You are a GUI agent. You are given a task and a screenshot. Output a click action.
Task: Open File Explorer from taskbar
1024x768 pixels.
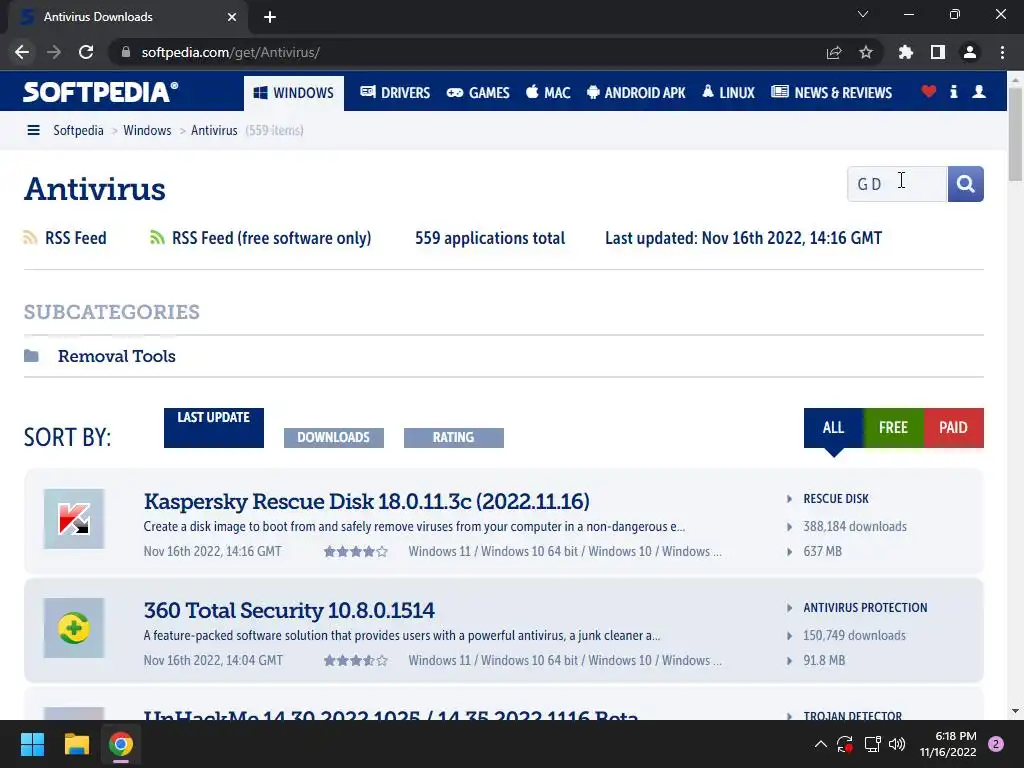76,744
